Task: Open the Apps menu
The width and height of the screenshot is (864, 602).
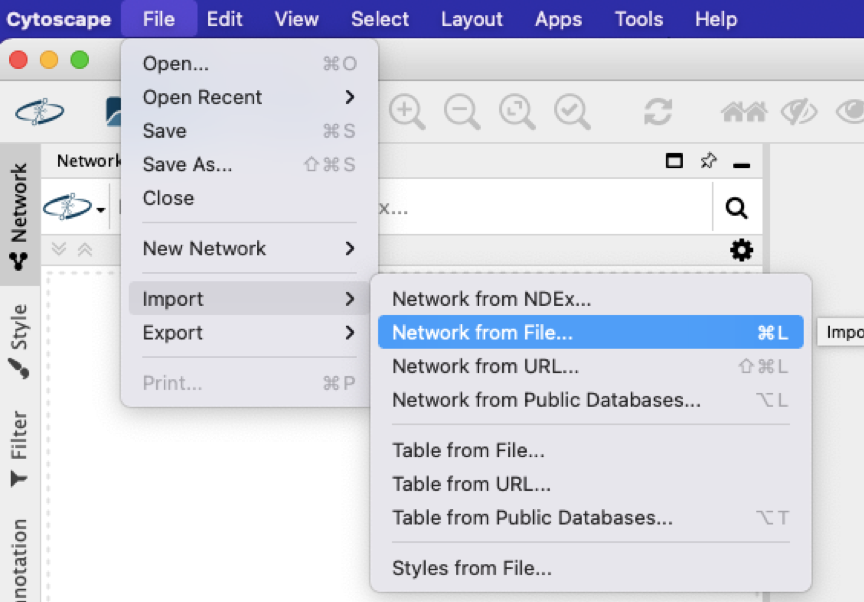Action: (x=558, y=19)
